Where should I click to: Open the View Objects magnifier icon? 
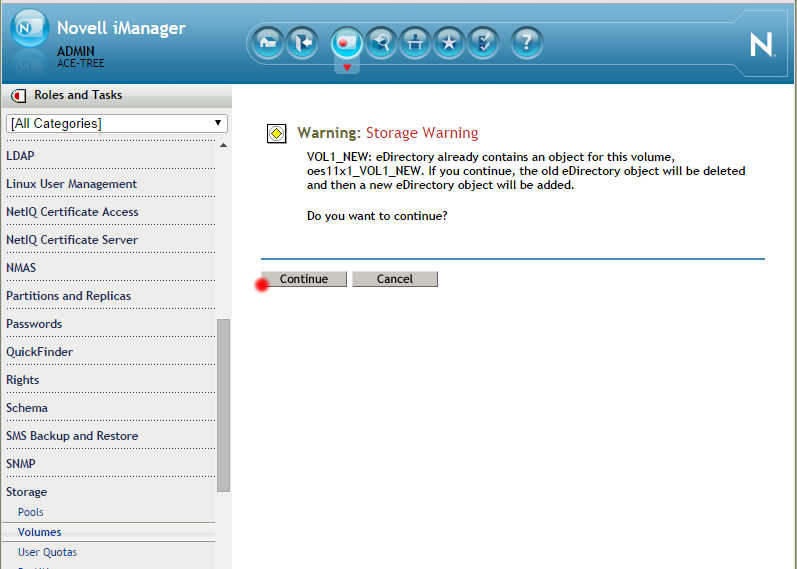[x=381, y=43]
